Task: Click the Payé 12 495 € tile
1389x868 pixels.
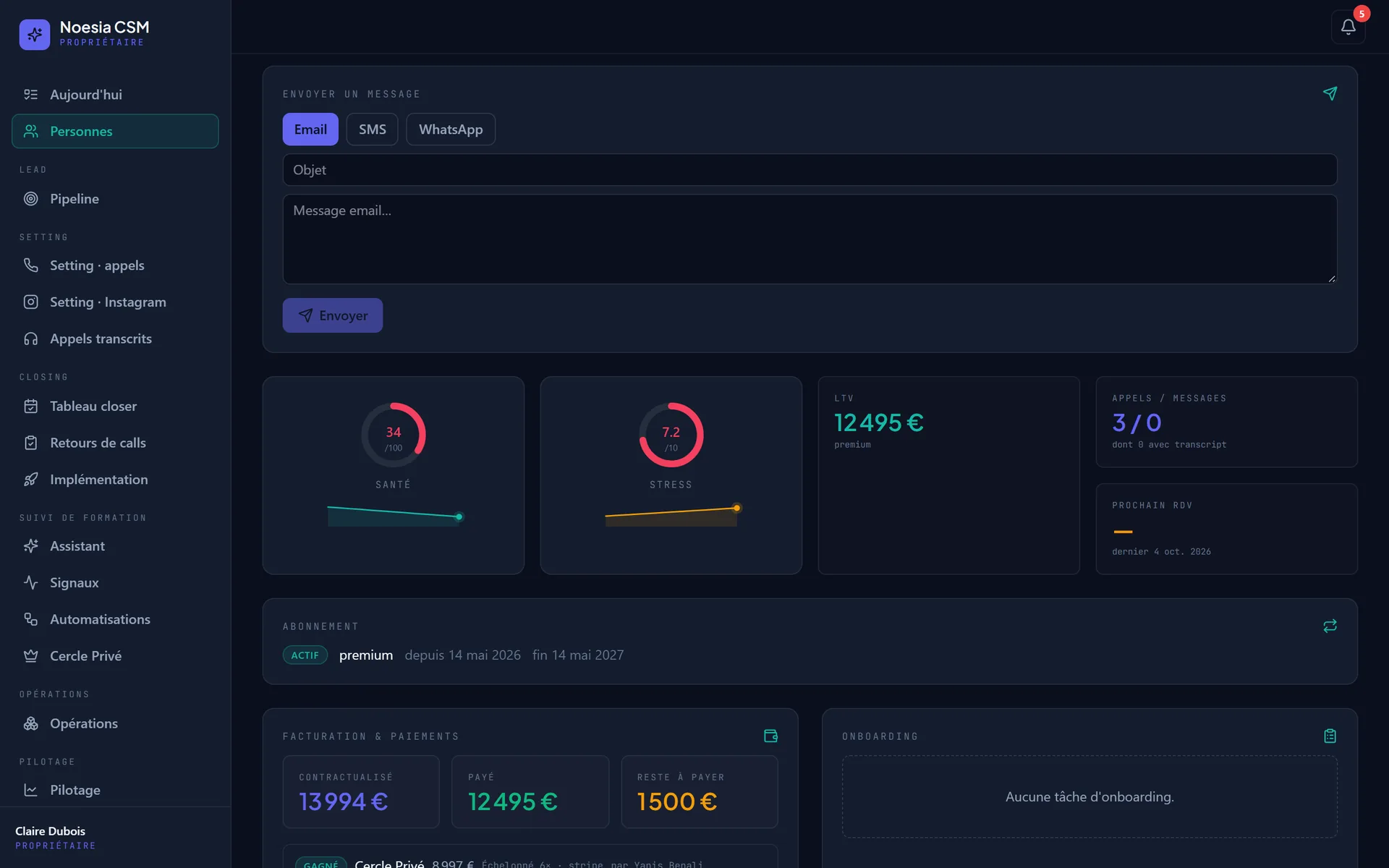Action: [530, 792]
